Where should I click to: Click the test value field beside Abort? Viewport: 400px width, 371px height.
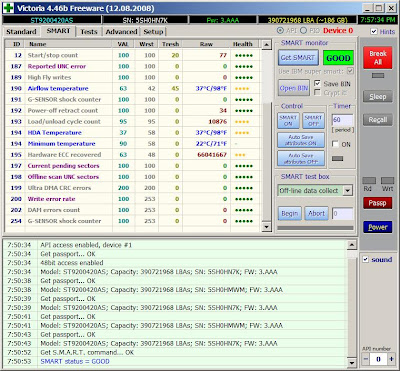pos(342,214)
